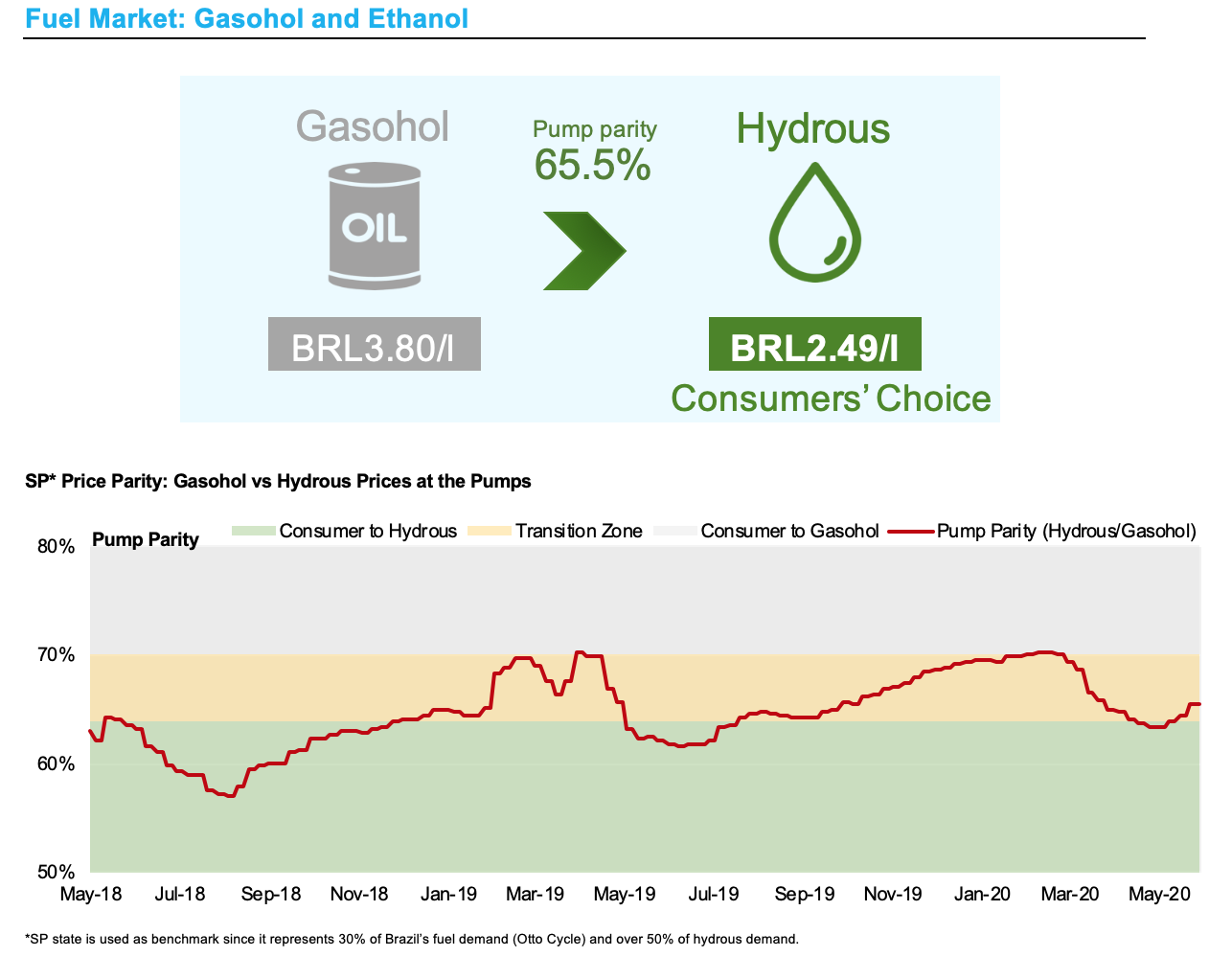Click the May-18 x-axis label

91,894
